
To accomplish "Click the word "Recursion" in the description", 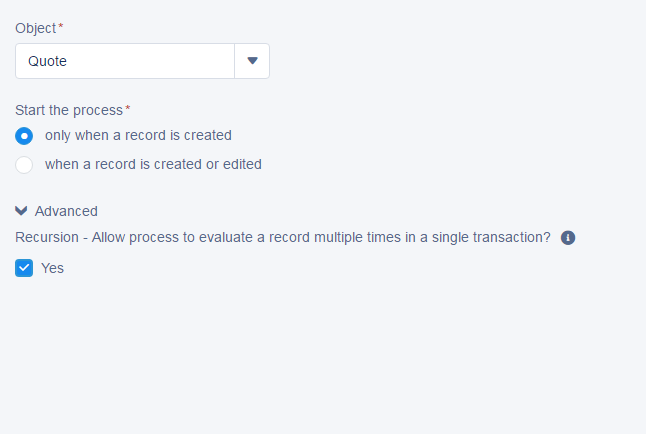I will coord(47,237).
